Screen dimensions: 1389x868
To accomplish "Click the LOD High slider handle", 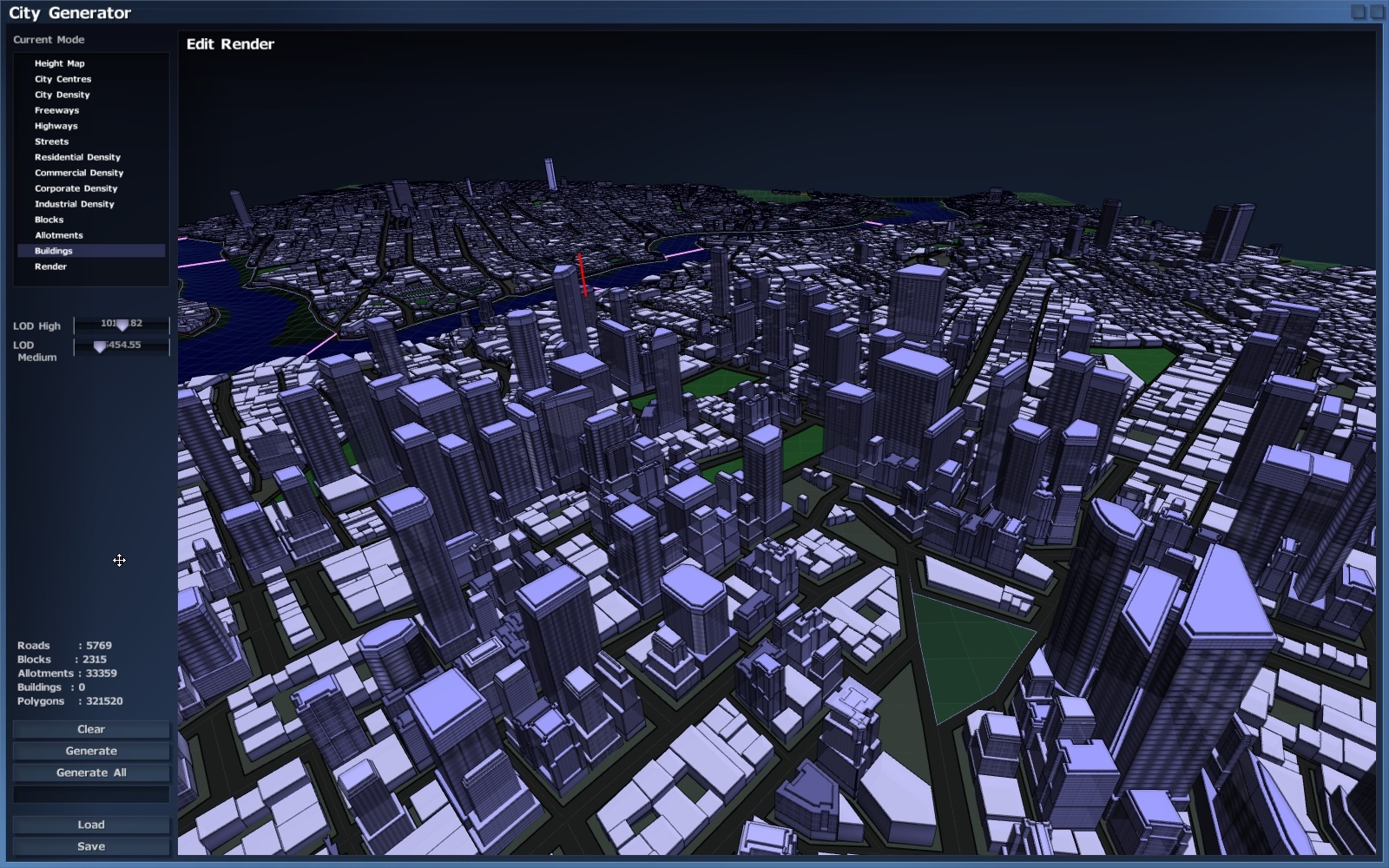I will pos(122,325).
